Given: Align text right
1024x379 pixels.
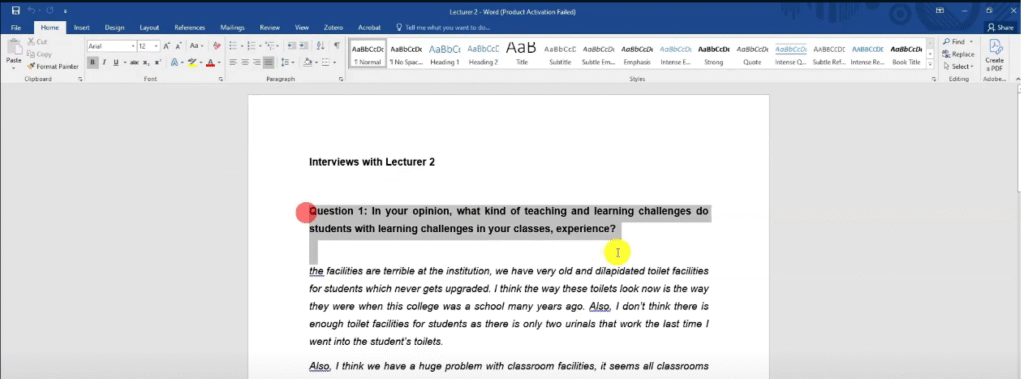Looking at the screenshot, I should coord(257,63).
